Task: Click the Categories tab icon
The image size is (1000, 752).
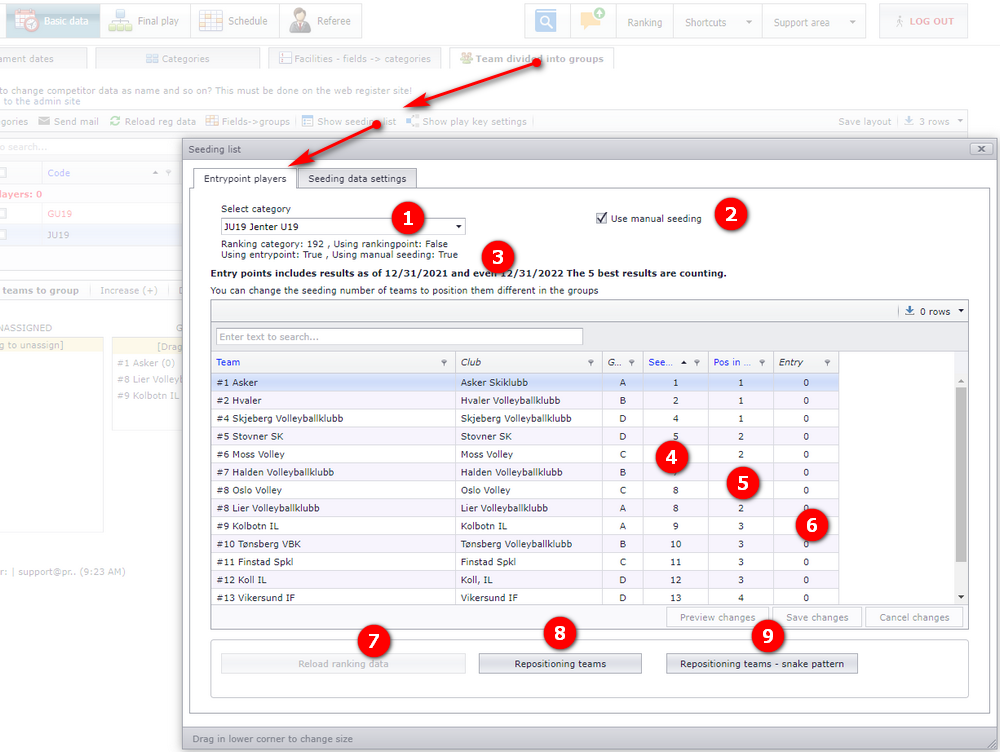Action: pos(152,59)
